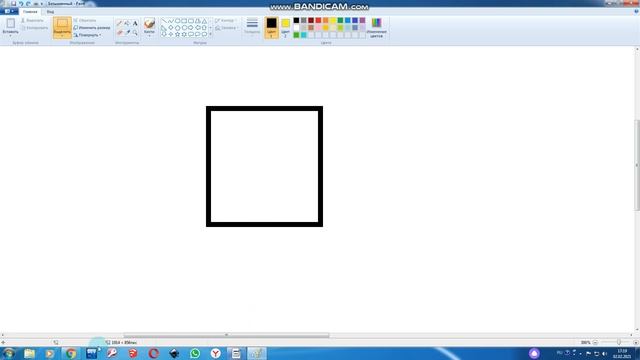Pick the black palette swatch

coord(296,20)
